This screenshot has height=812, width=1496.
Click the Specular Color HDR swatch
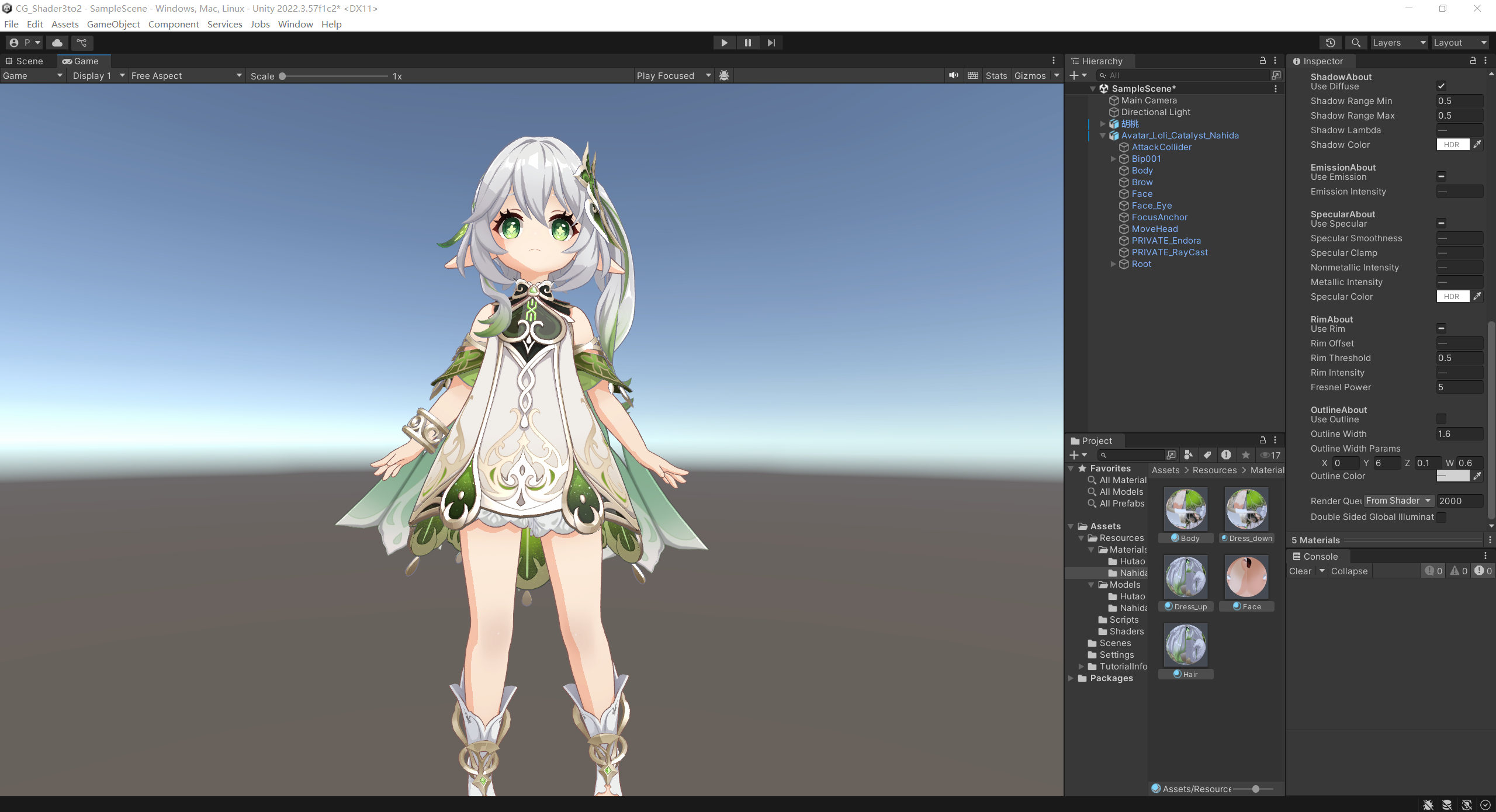pos(1453,296)
